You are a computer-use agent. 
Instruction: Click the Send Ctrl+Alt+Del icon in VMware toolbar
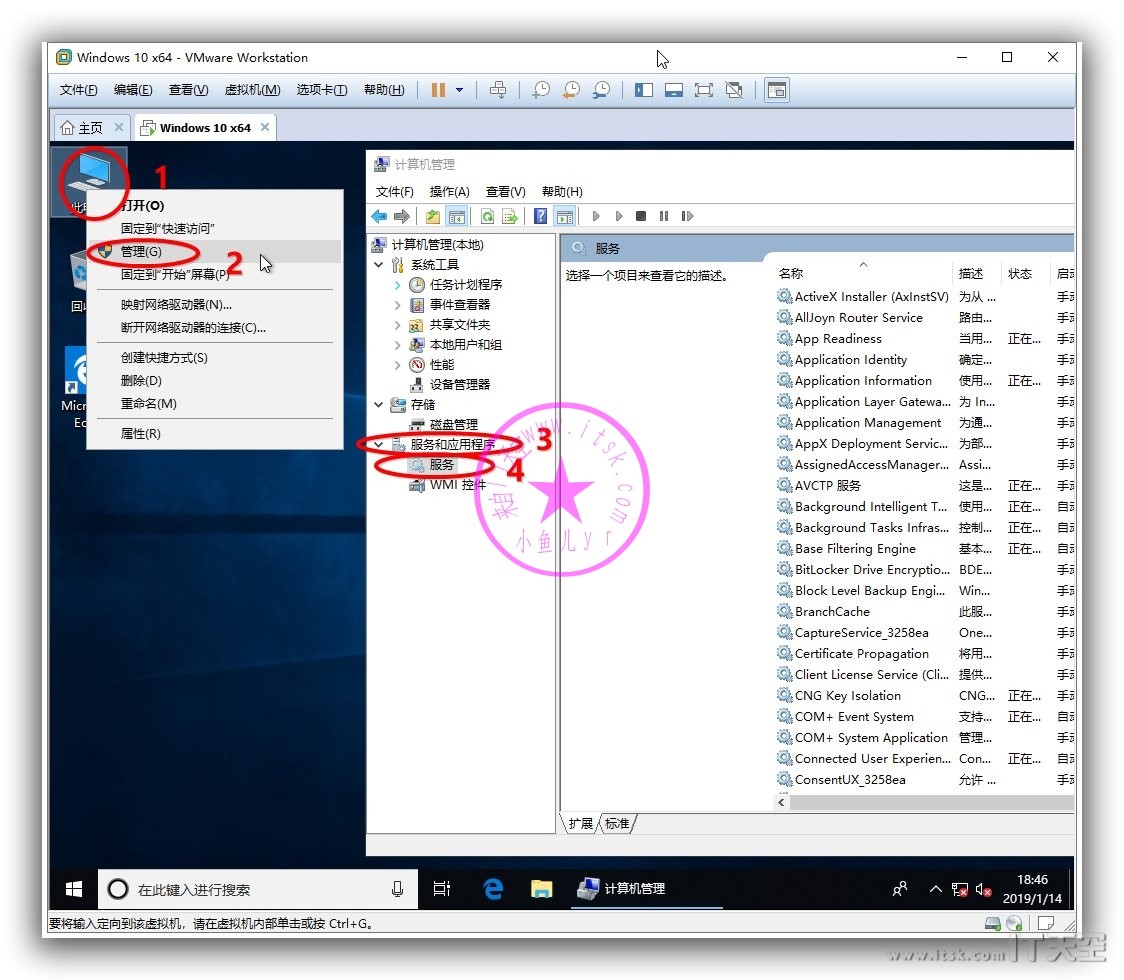(497, 90)
